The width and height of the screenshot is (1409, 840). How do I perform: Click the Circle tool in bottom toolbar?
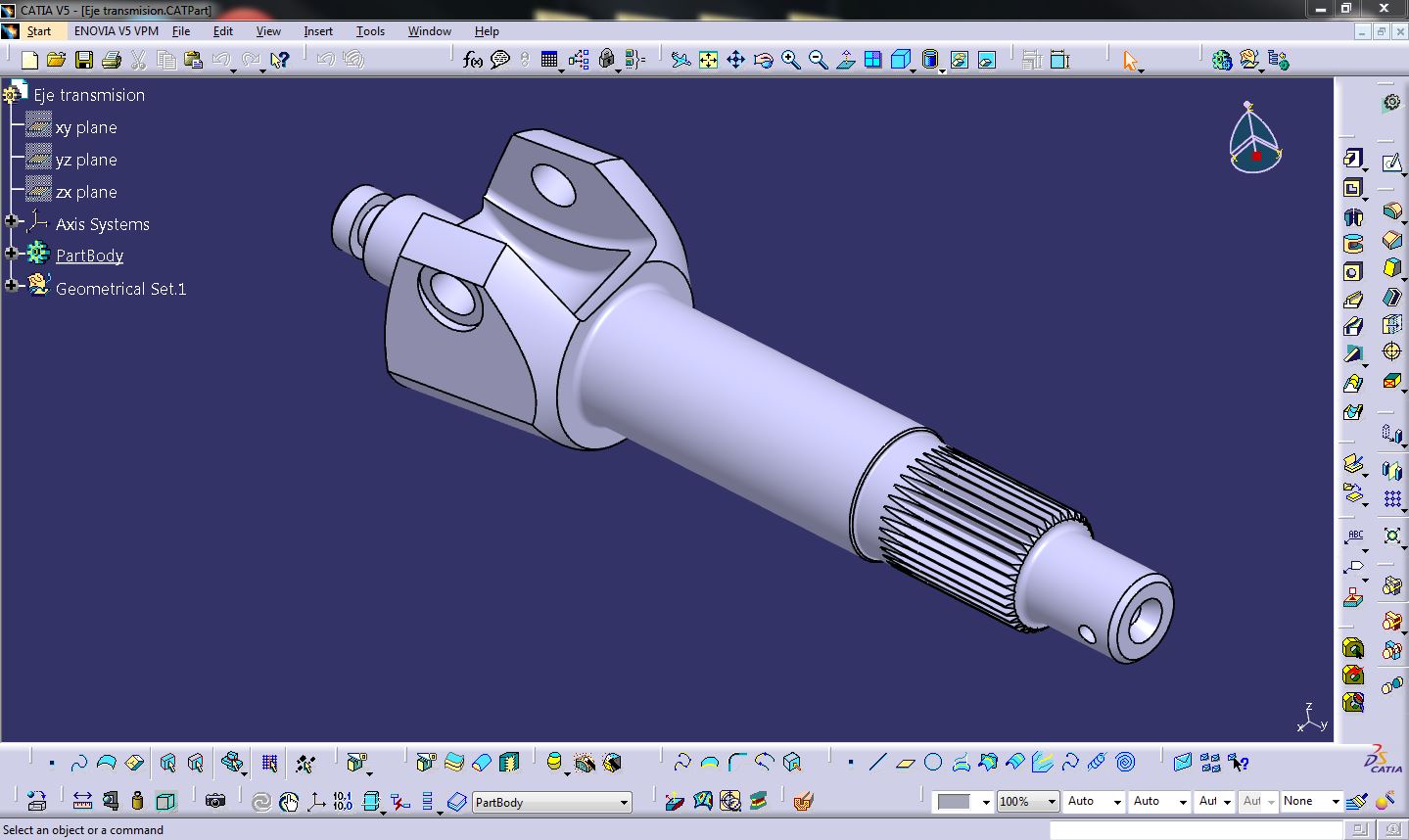pyautogui.click(x=933, y=762)
